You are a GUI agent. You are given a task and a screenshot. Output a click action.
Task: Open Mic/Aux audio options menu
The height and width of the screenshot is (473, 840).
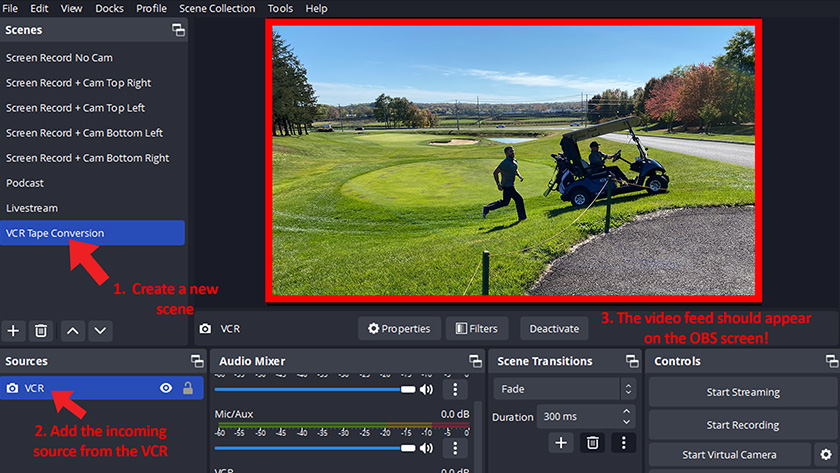(x=455, y=448)
